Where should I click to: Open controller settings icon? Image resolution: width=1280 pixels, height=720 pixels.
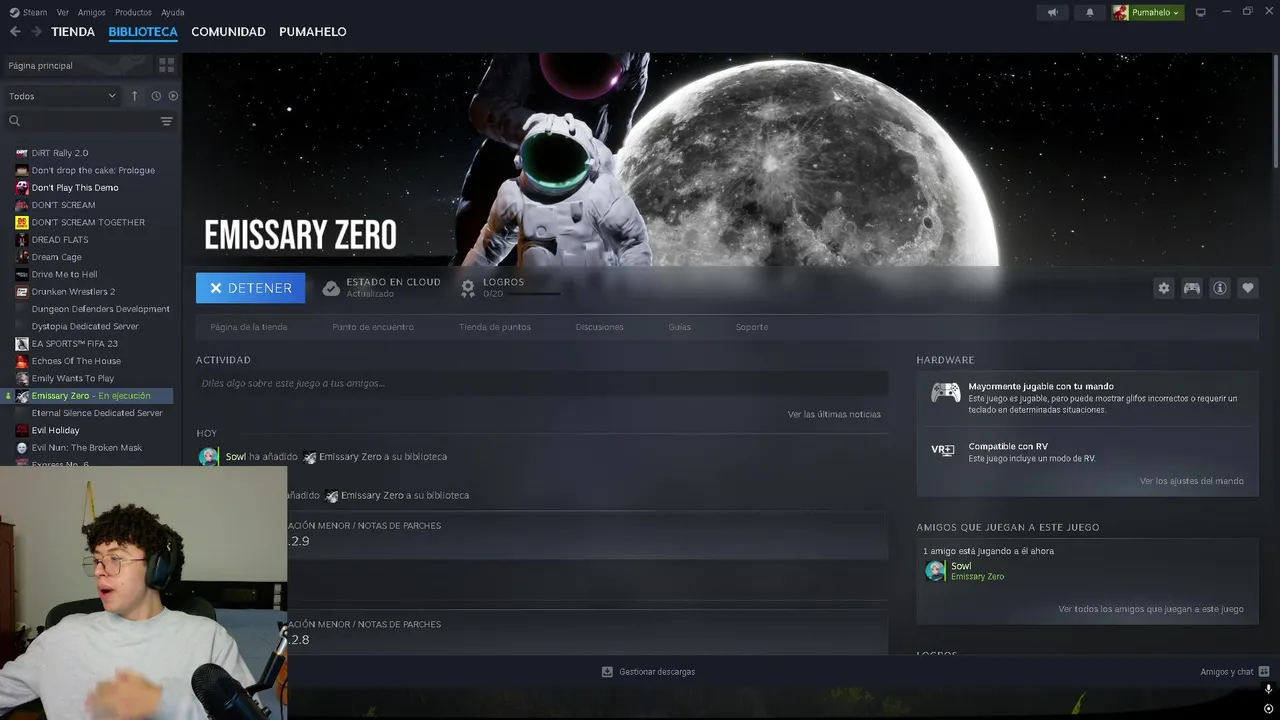(1192, 288)
